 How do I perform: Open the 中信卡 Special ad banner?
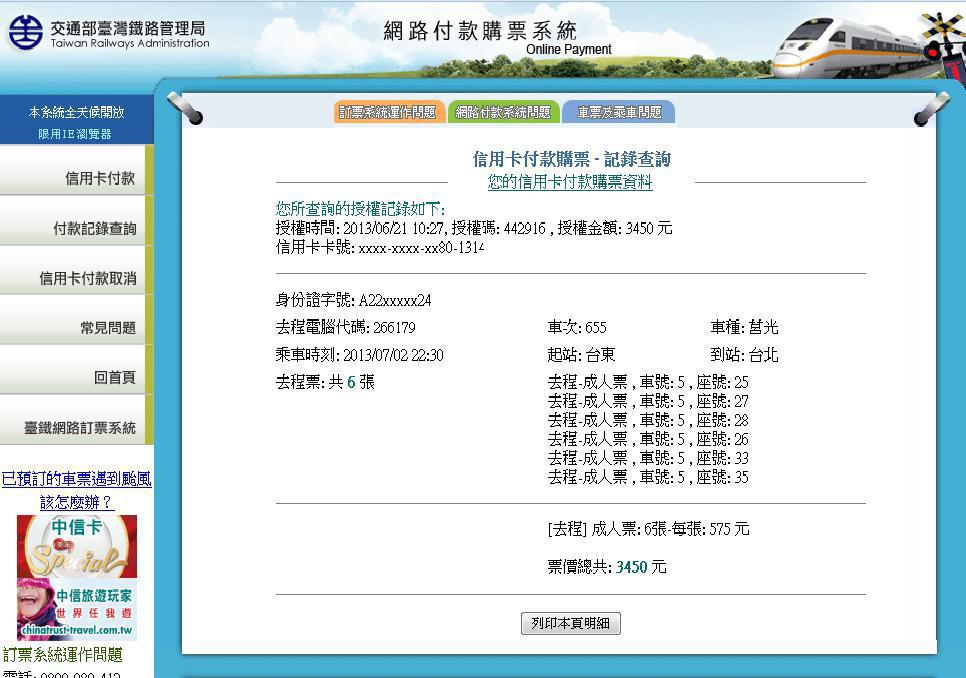77,546
